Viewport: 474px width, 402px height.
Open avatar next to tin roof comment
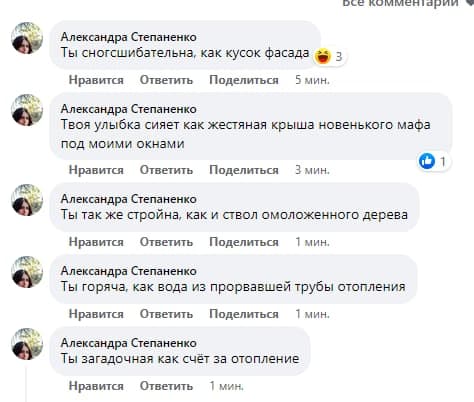[x=27, y=110]
